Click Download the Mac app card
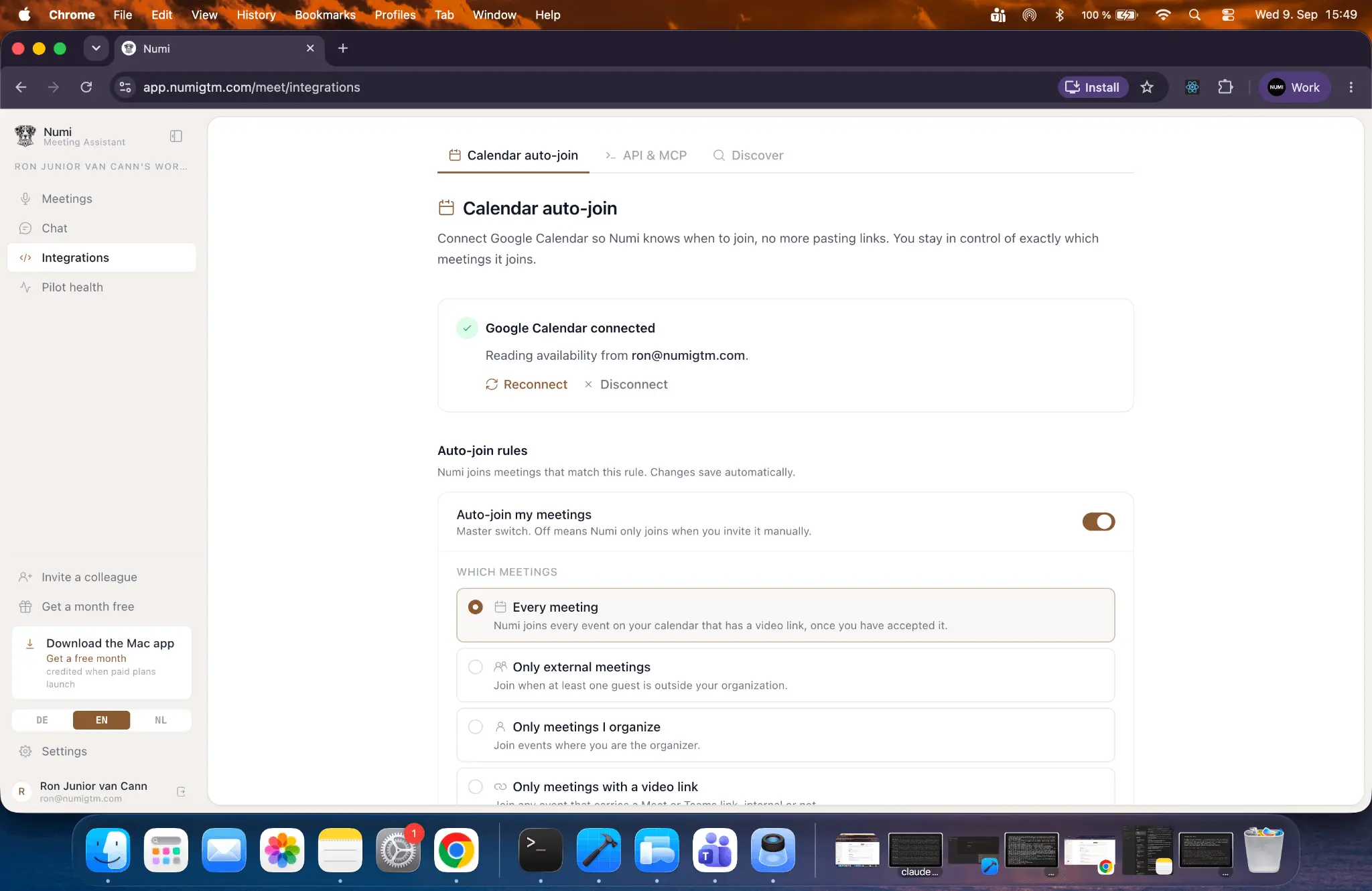Screen dimensions: 1372x891 coord(102,663)
